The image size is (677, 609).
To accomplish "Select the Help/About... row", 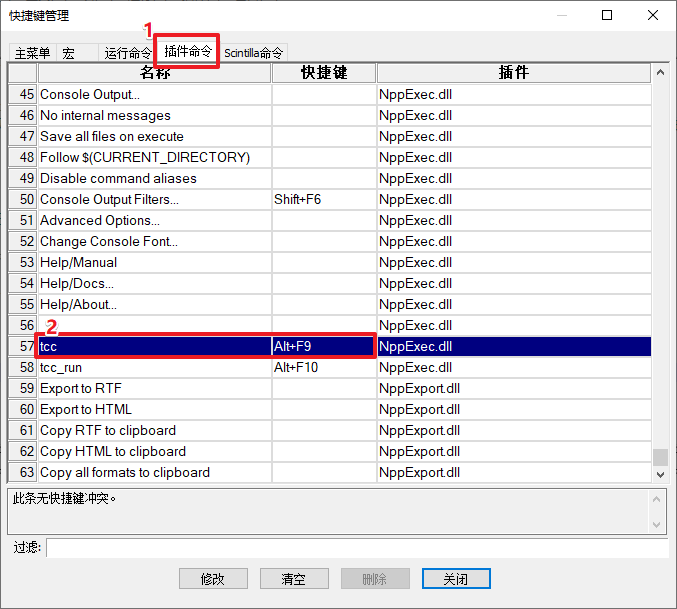I will point(330,305).
